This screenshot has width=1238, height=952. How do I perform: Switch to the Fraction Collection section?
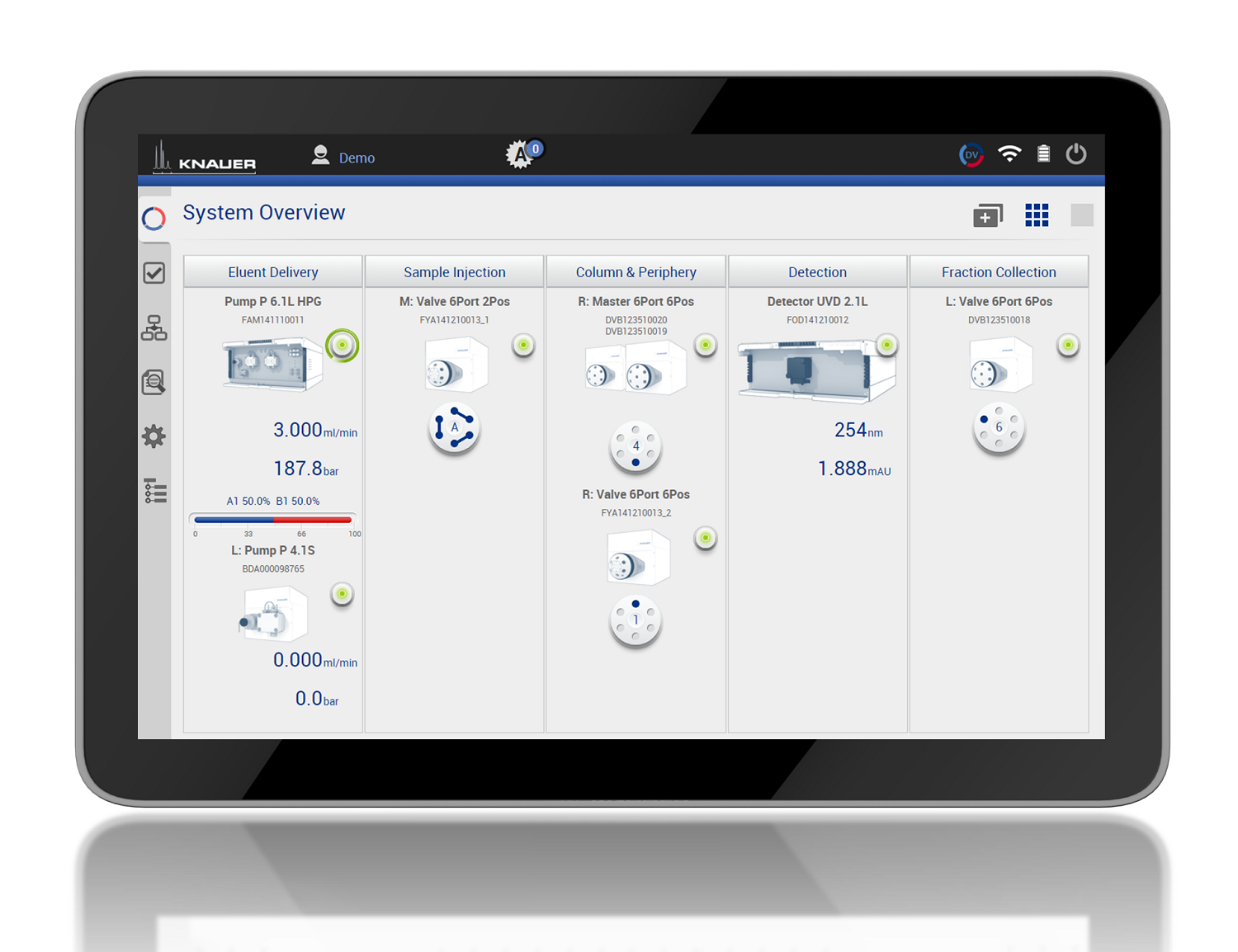999,271
